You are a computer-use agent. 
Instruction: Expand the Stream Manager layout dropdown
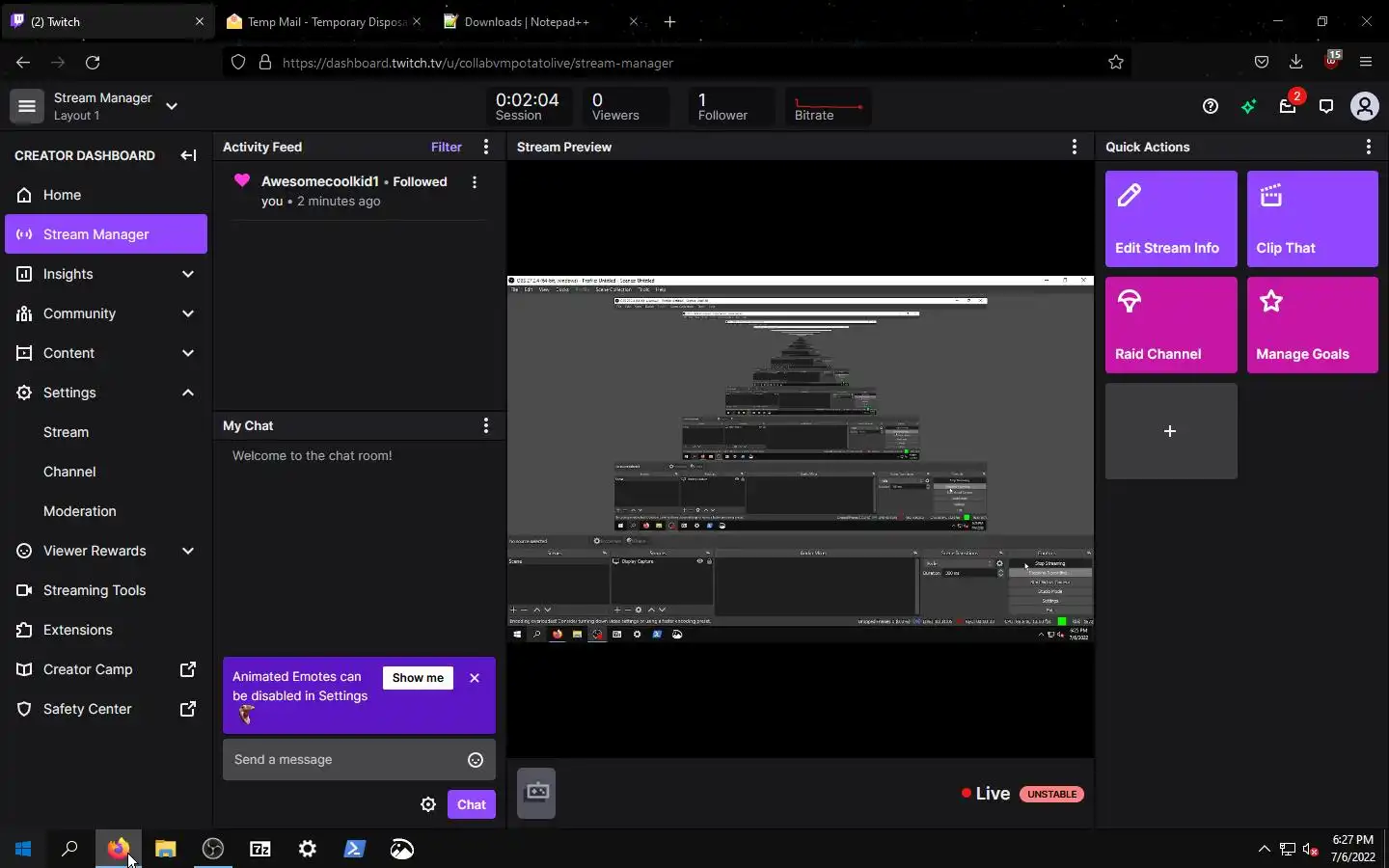pos(172,106)
